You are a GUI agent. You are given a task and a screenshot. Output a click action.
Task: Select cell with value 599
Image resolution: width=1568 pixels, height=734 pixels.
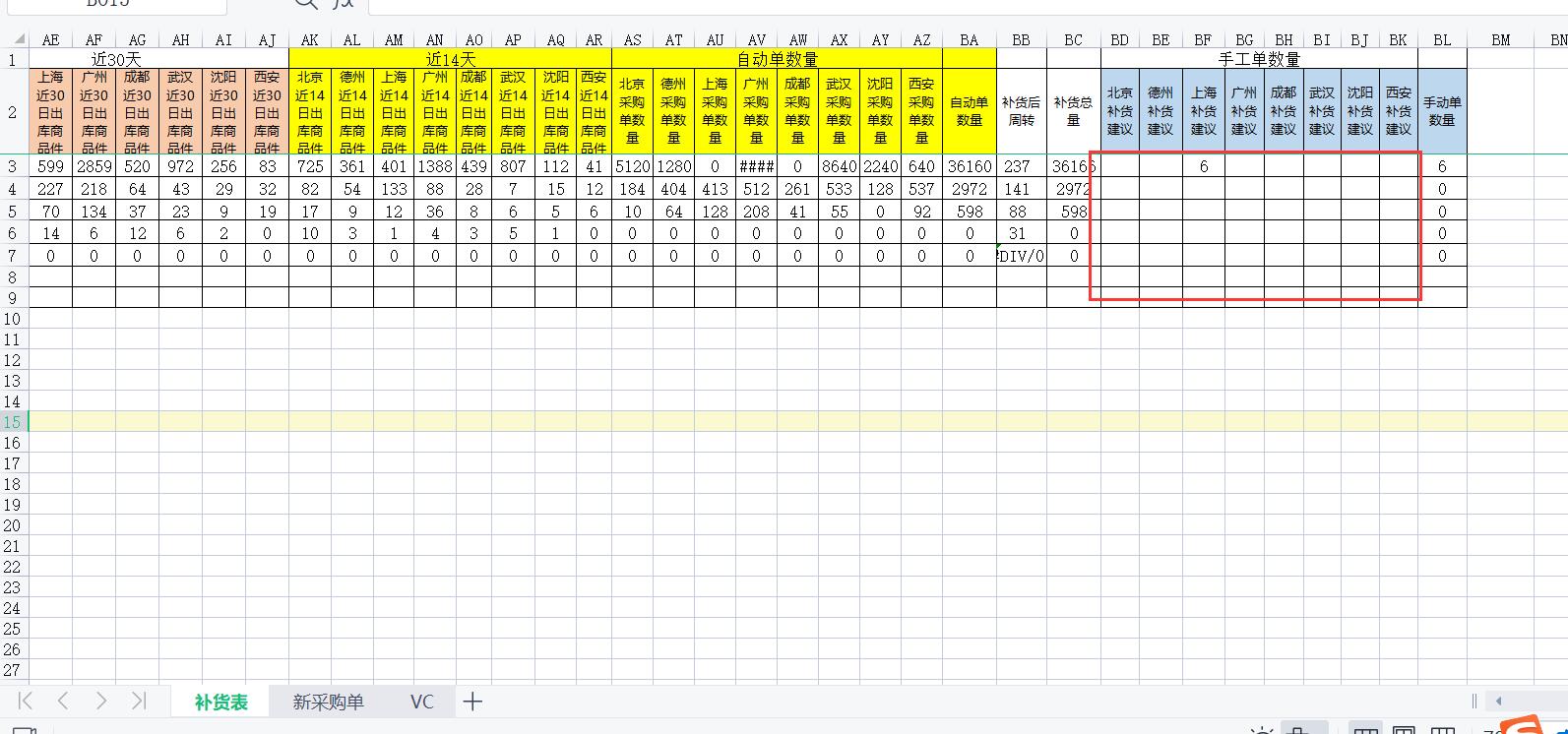click(x=50, y=166)
